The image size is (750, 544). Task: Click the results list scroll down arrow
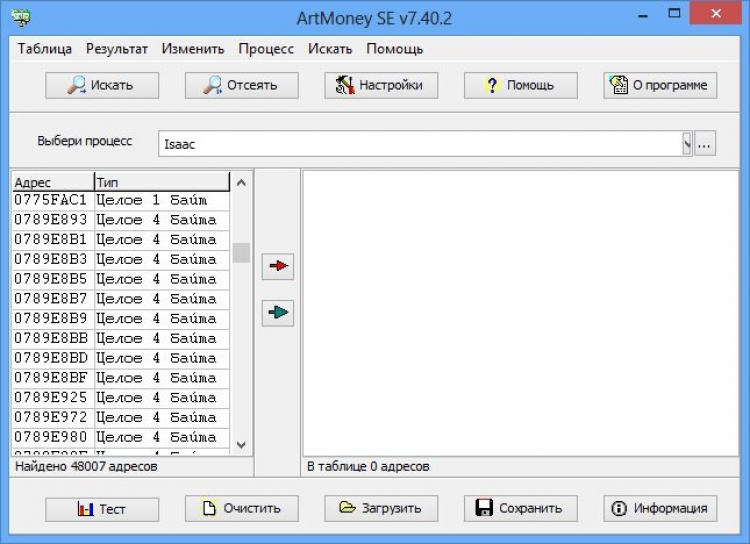point(241,444)
